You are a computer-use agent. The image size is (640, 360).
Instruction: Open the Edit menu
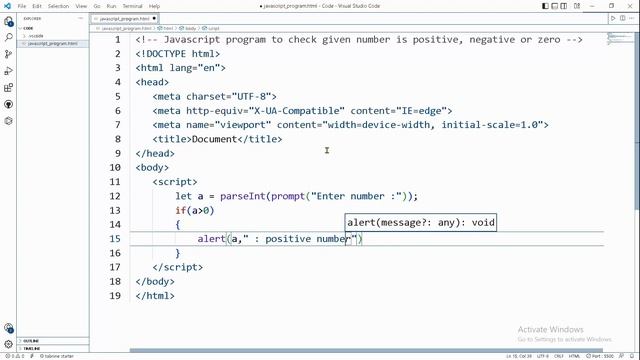tap(37, 6)
